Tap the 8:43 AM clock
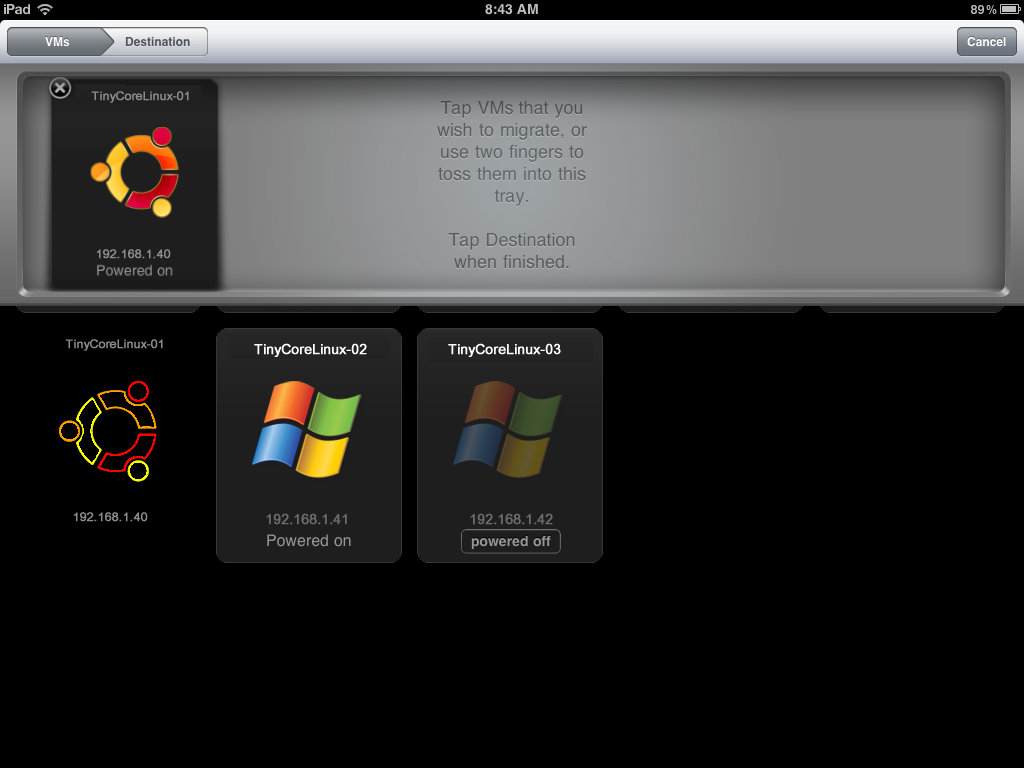The height and width of the screenshot is (768, 1024). click(511, 9)
